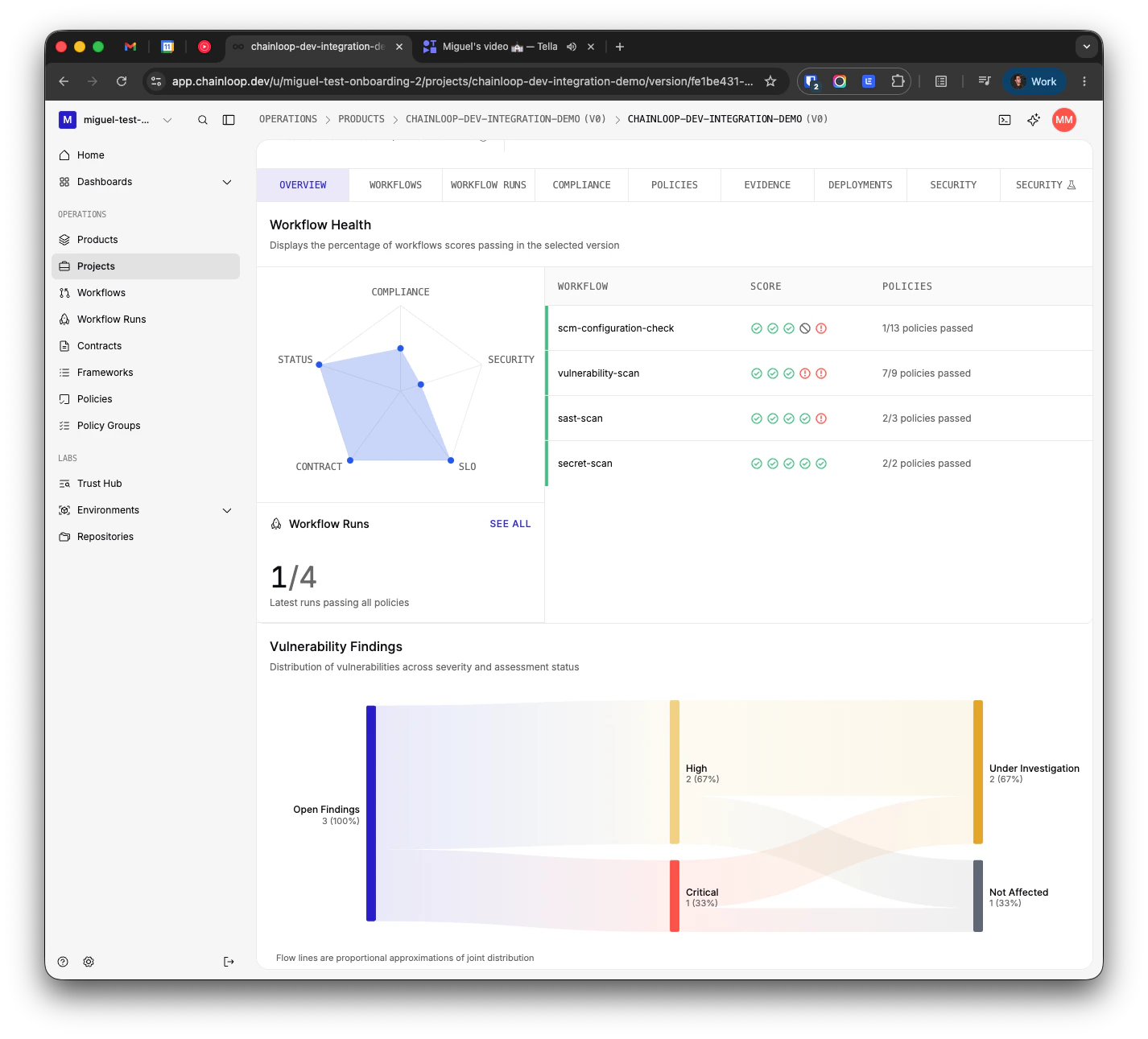Open Repositories in the sidebar
1148x1039 pixels.
point(146,537)
